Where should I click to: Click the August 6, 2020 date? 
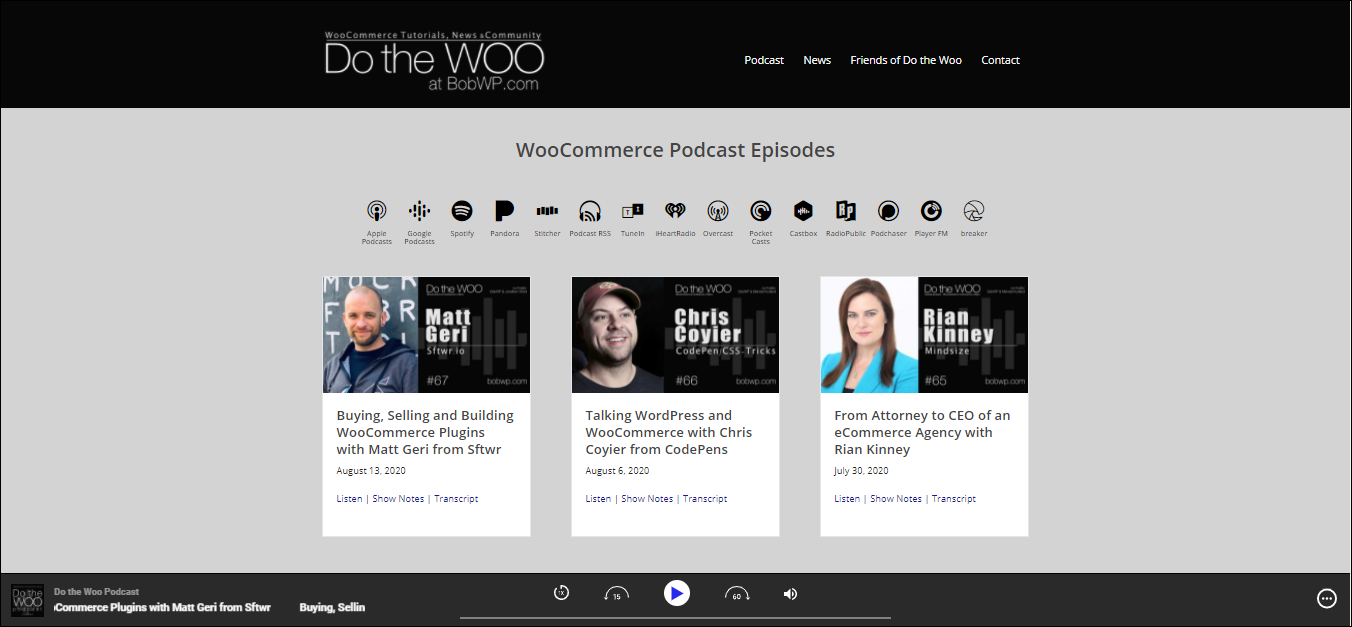pyautogui.click(x=617, y=471)
